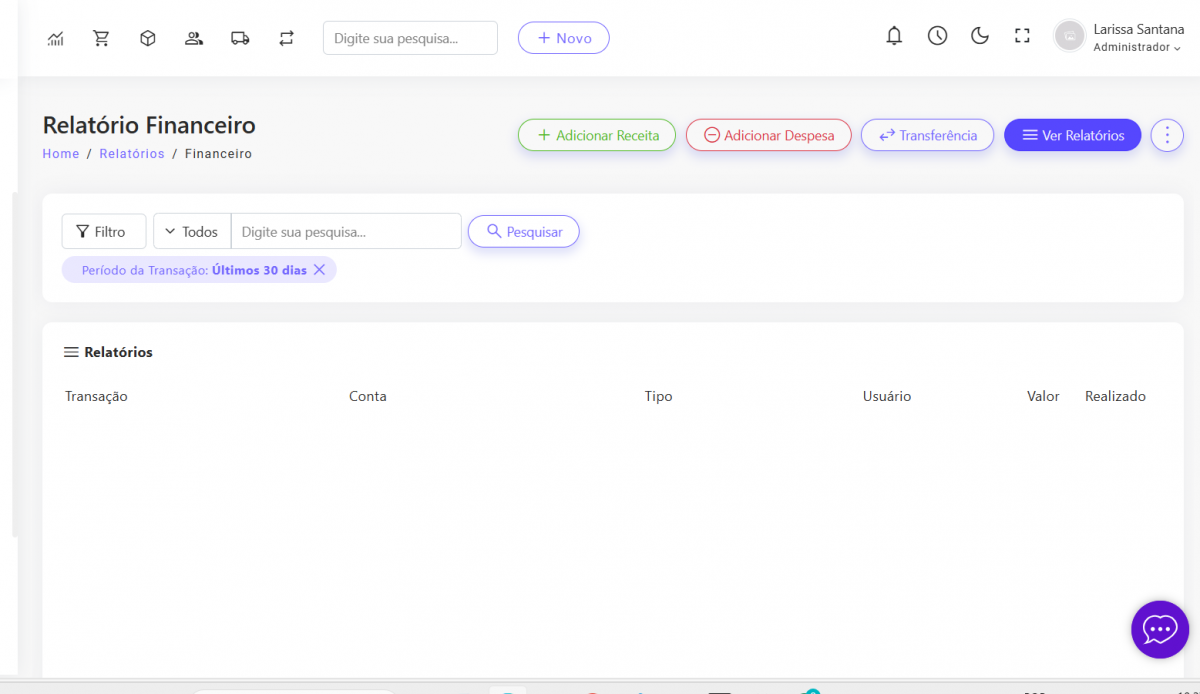Click the clock history icon
Image resolution: width=1200 pixels, height=694 pixels.
[x=937, y=36]
